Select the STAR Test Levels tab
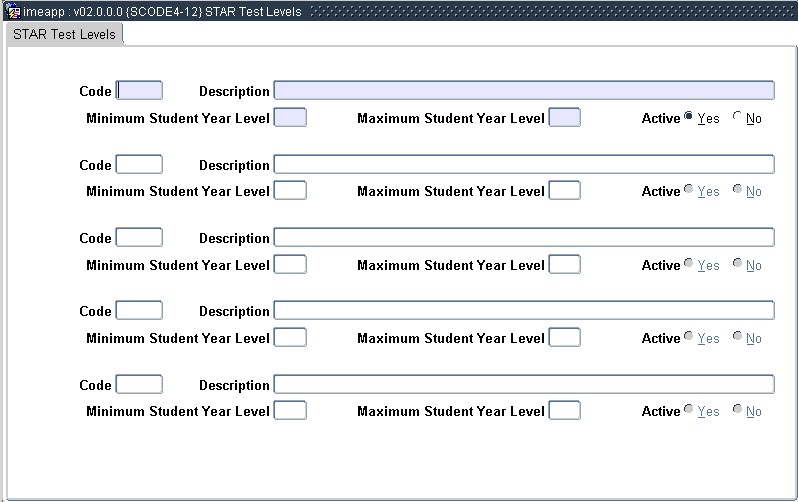The height and width of the screenshot is (502, 798). [x=64, y=34]
